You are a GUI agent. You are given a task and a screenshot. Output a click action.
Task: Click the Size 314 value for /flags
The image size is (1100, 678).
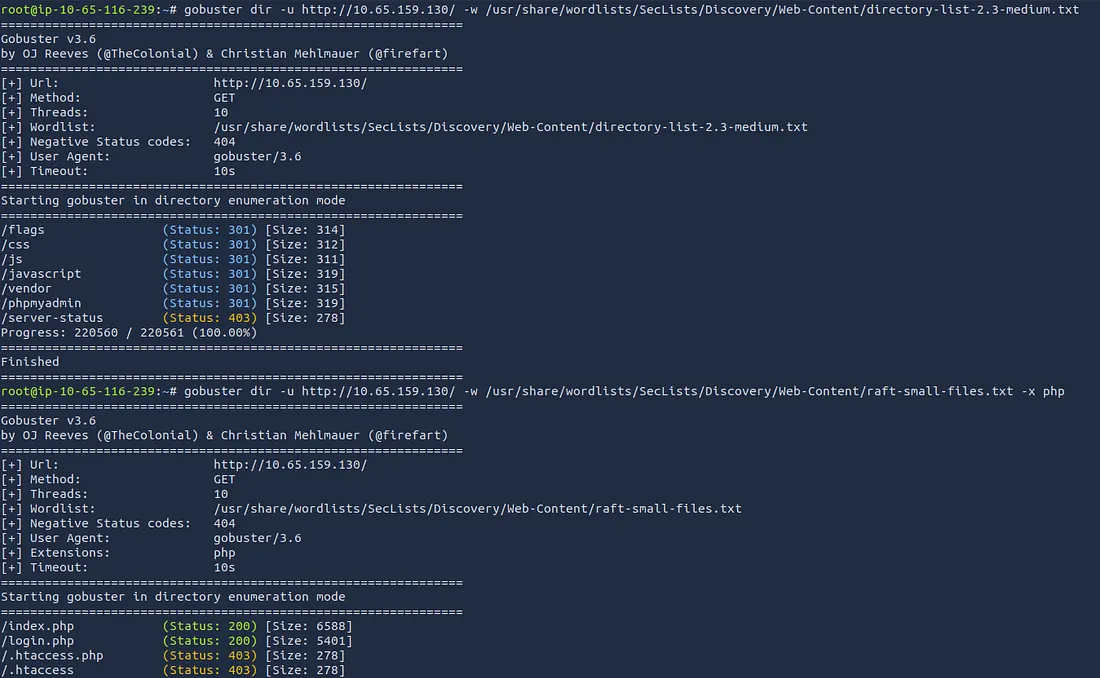click(x=304, y=230)
